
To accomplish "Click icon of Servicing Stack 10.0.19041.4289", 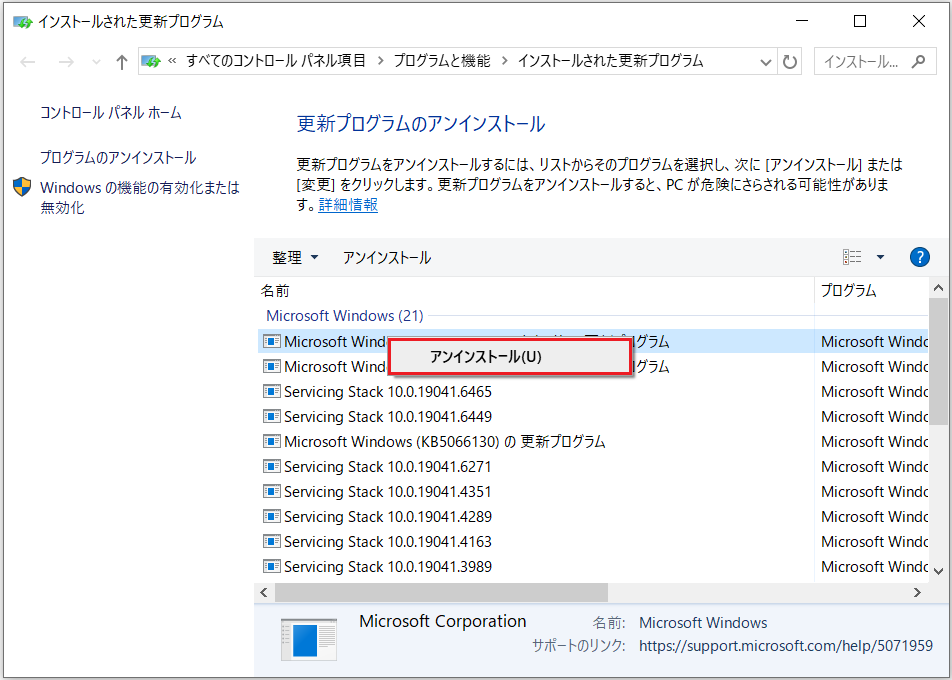I will point(271,516).
